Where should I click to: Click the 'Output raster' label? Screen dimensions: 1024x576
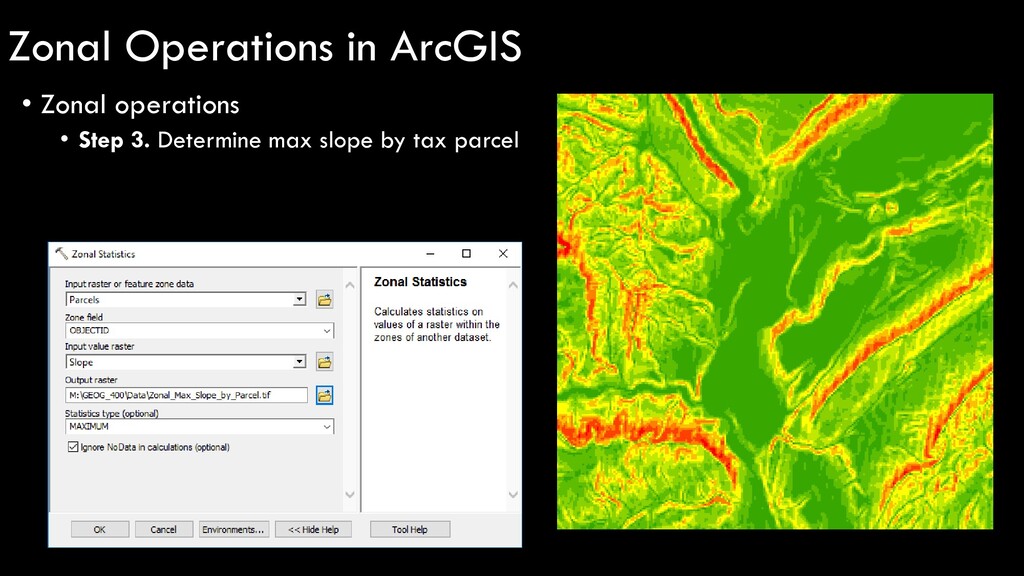[x=91, y=380]
